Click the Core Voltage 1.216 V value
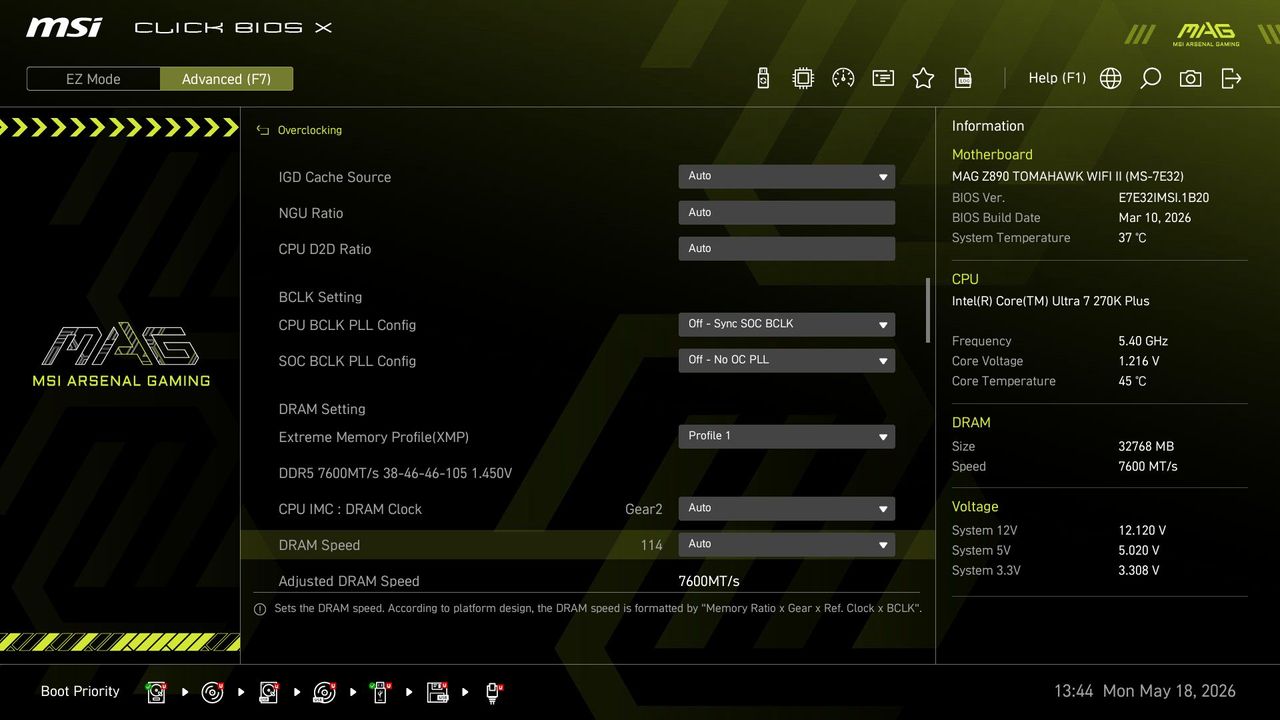 coord(1139,361)
